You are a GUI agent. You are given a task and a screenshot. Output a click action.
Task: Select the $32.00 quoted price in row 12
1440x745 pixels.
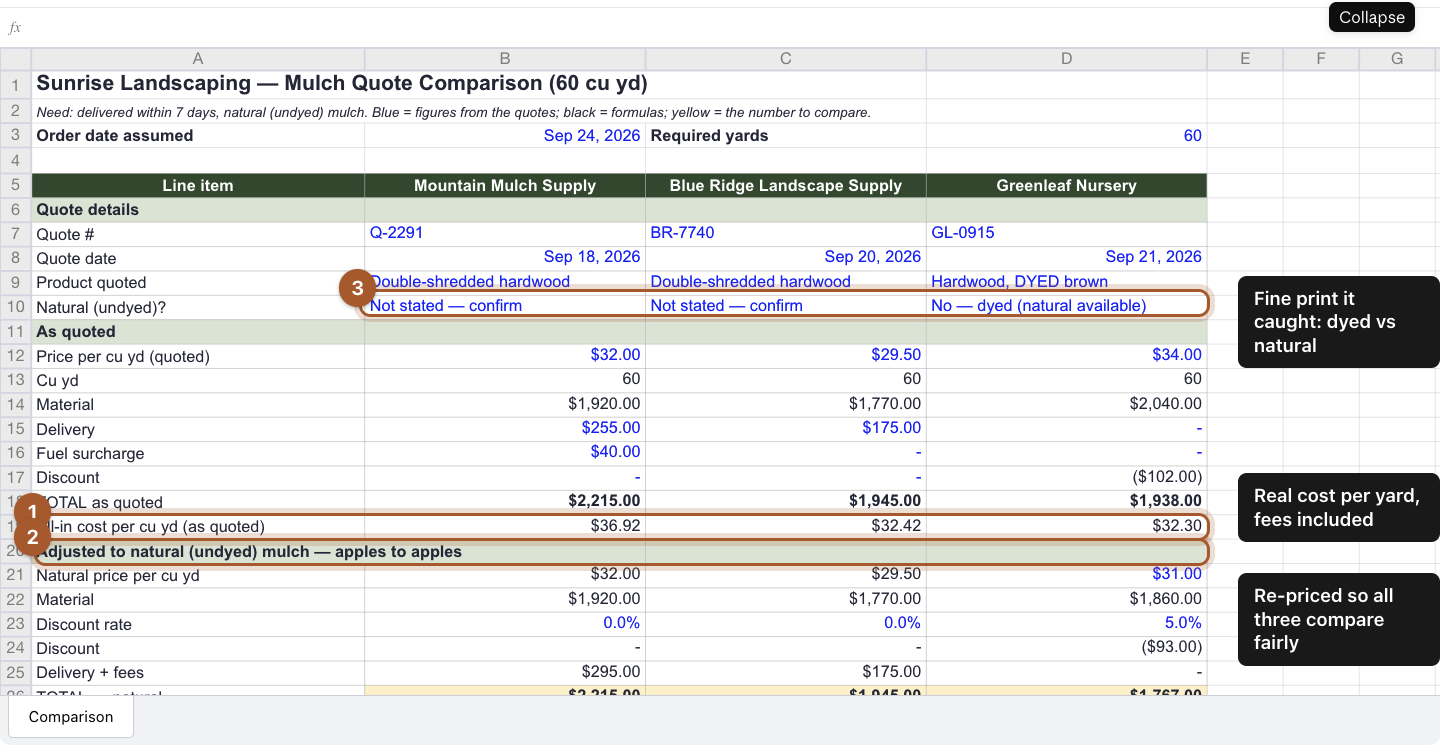pos(505,355)
